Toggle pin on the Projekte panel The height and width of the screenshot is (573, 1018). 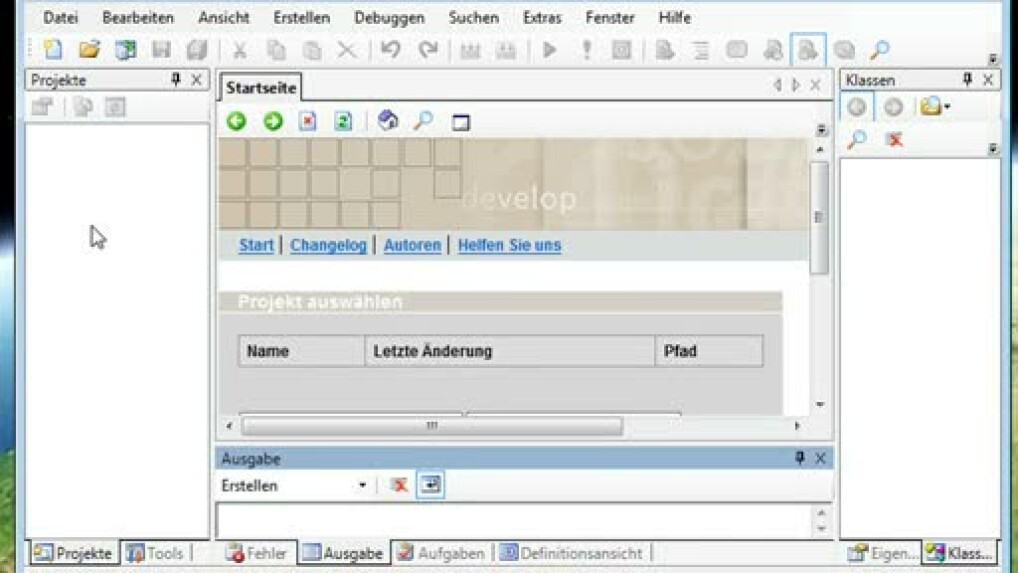tap(176, 80)
